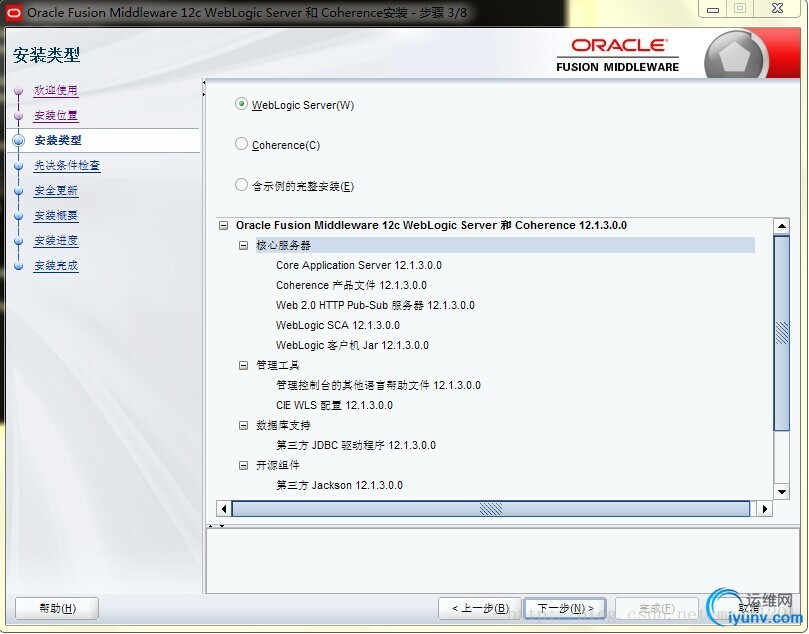Click inside the empty message pane
The image size is (809, 634).
coord(503,561)
